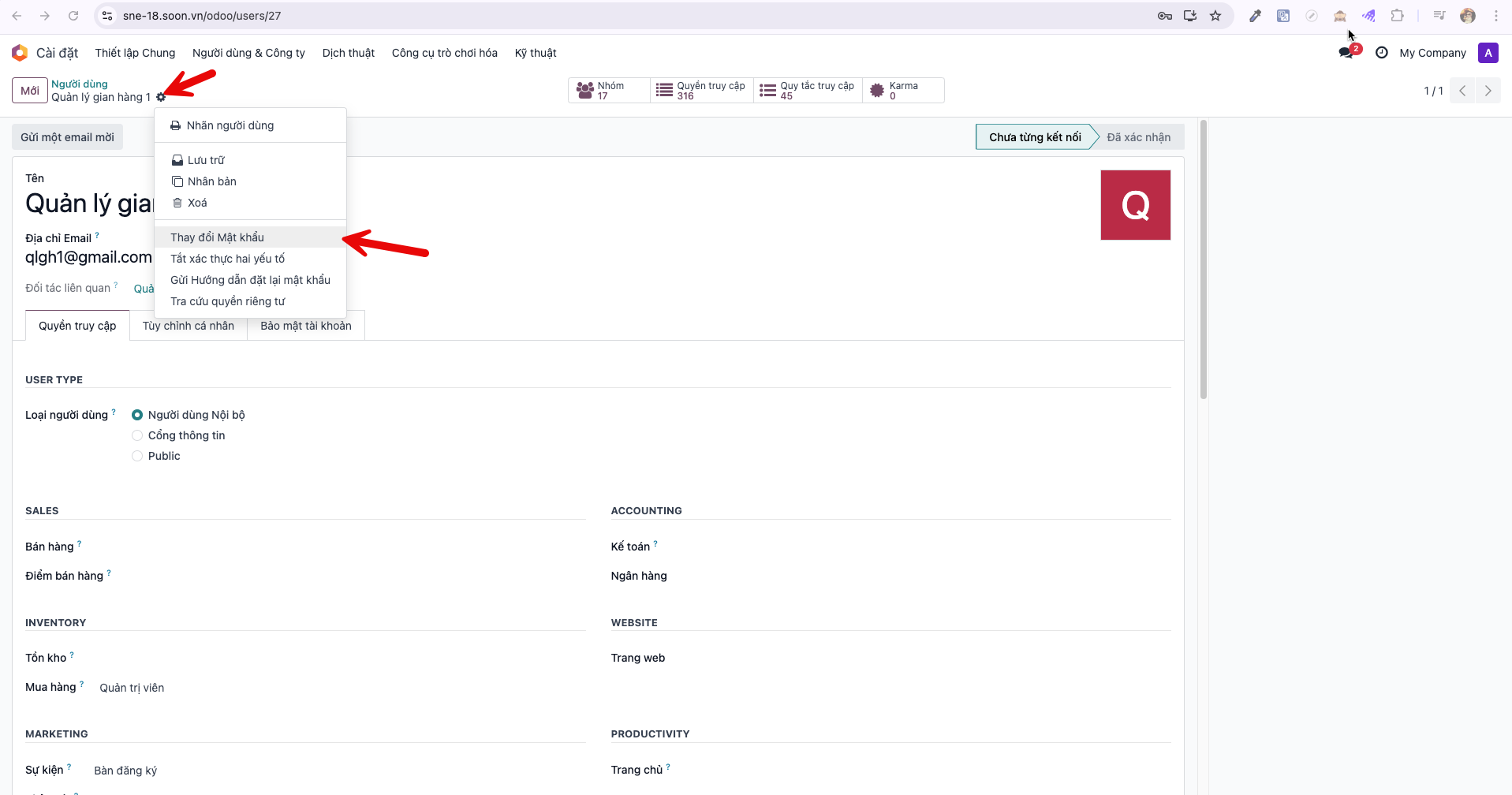Open the Quyền truy cập 316 stat button
This screenshot has height=795, width=1512.
(x=702, y=91)
